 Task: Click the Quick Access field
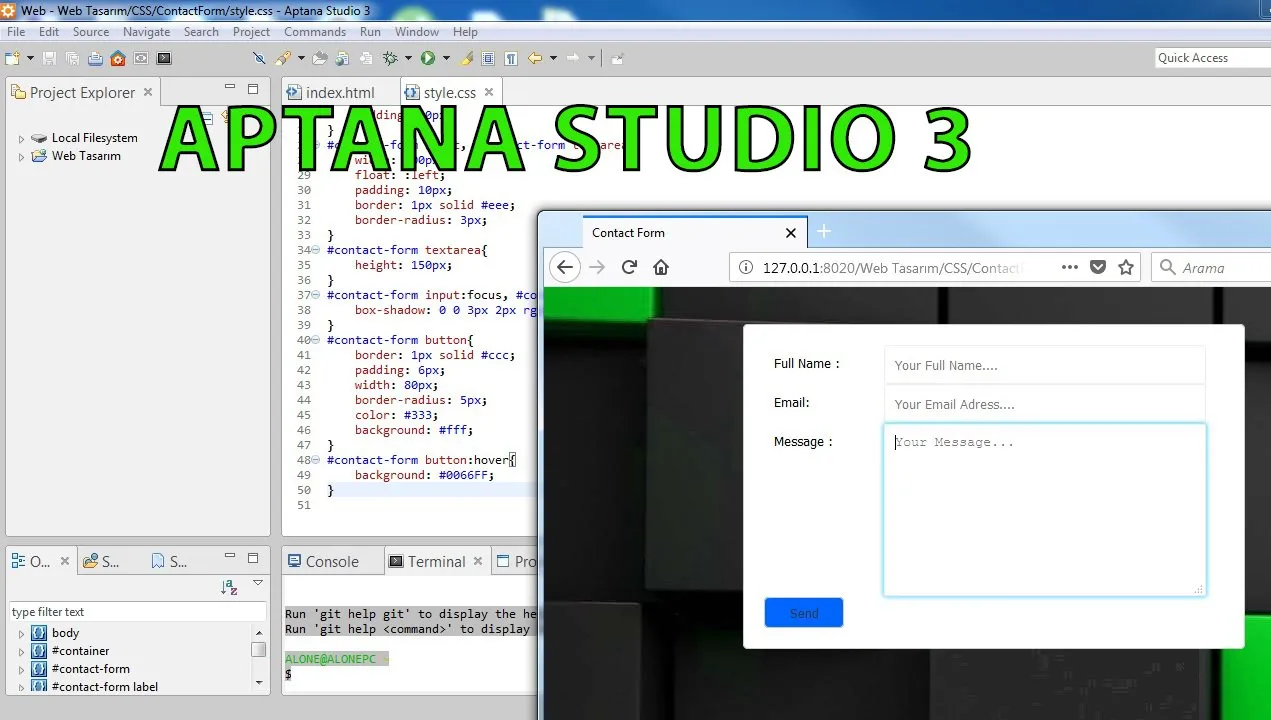tap(1212, 58)
